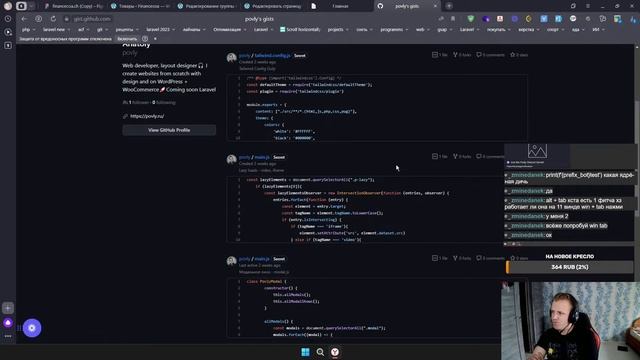640x360 pixels.
Task: Click View GitHub Profile button
Action: tap(169, 130)
